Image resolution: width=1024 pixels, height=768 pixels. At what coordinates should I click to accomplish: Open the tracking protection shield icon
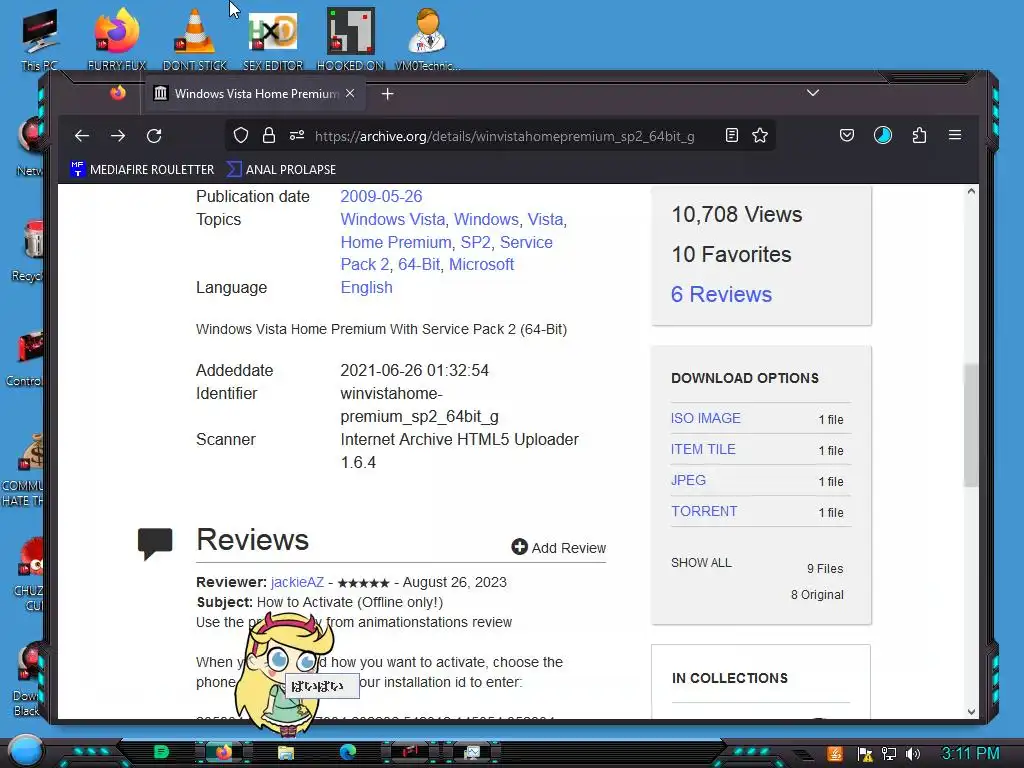point(241,135)
